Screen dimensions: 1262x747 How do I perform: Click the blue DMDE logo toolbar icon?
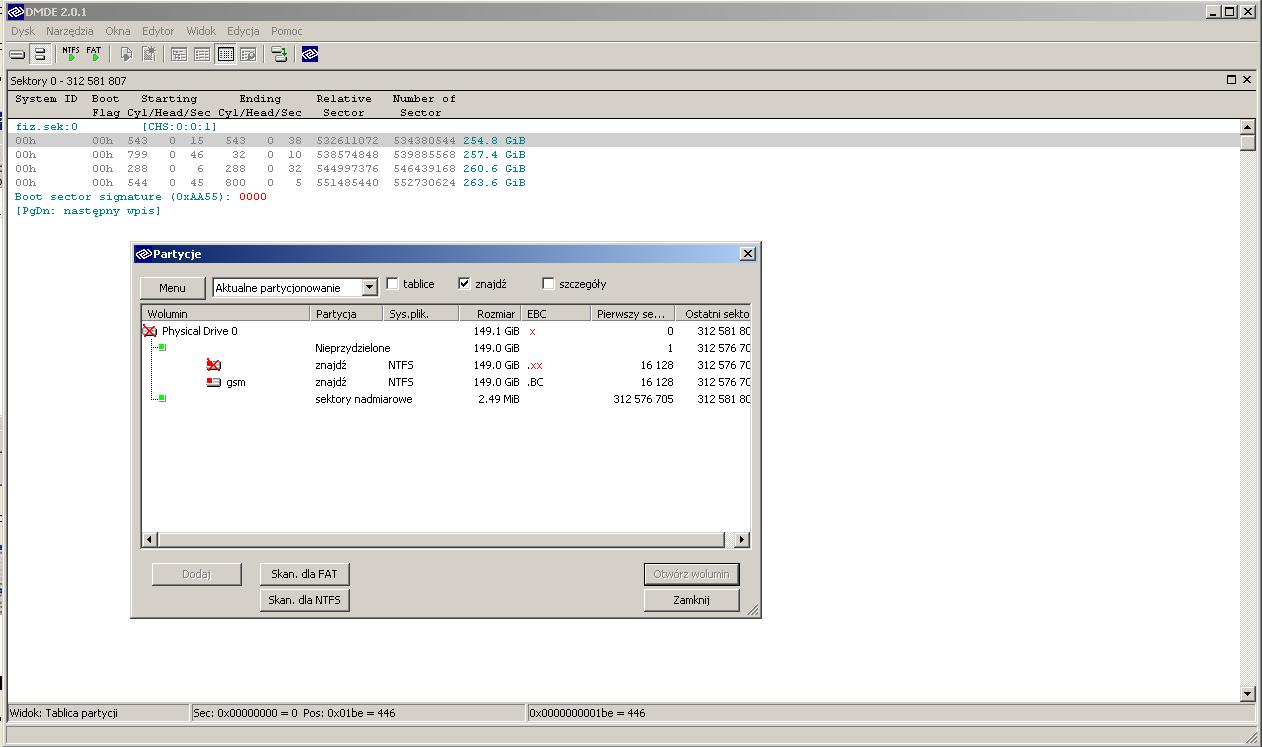tap(310, 54)
